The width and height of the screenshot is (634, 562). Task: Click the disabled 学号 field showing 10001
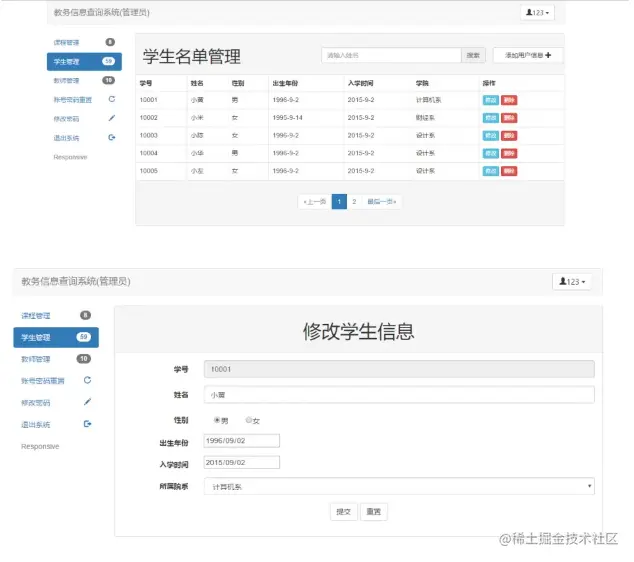click(x=399, y=369)
